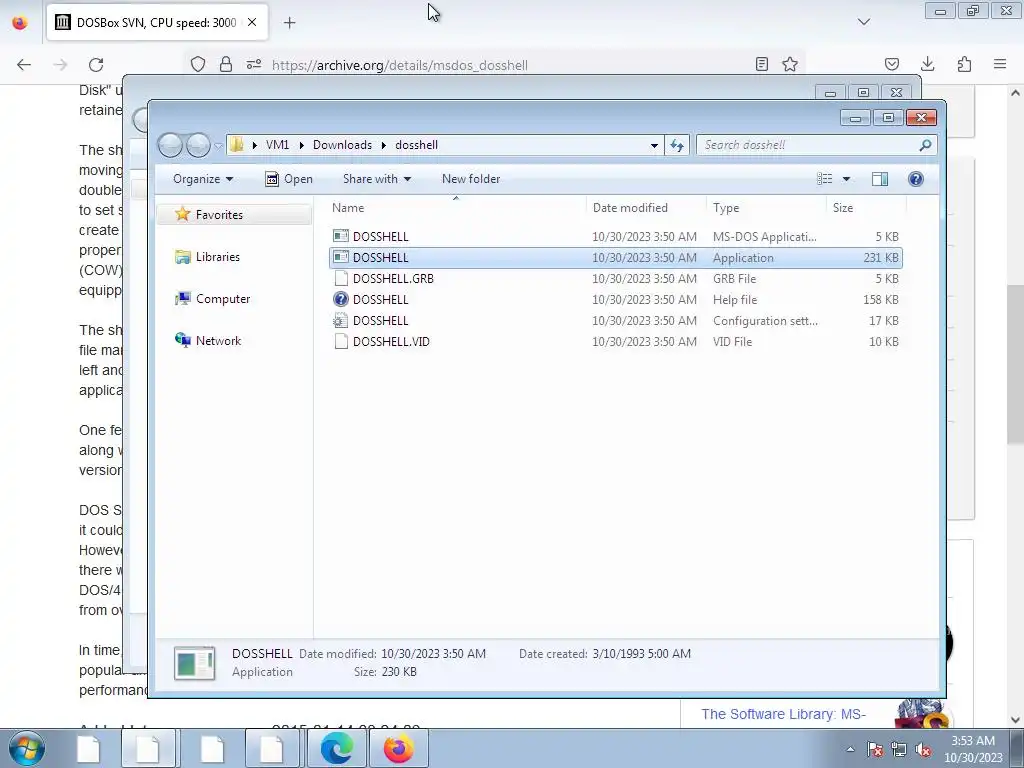Click dosshell in the address breadcrumb
Viewport: 1024px width, 768px height.
[416, 145]
